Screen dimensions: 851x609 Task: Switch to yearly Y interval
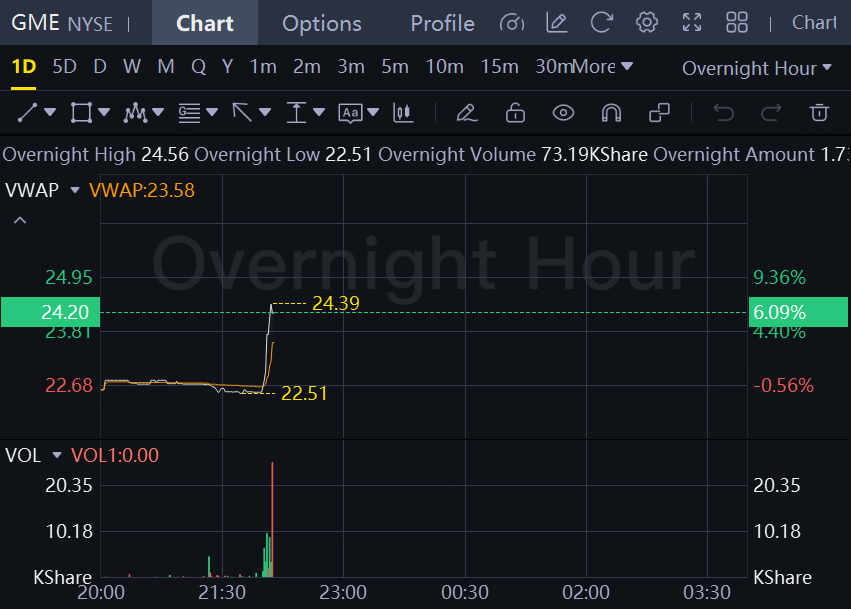point(227,67)
